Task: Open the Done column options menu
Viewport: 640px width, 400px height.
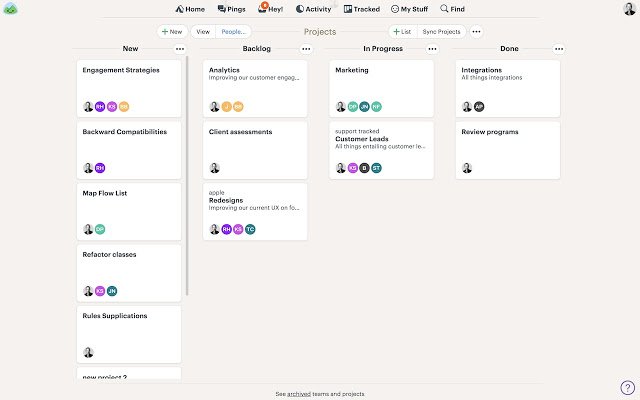Action: pyautogui.click(x=559, y=49)
